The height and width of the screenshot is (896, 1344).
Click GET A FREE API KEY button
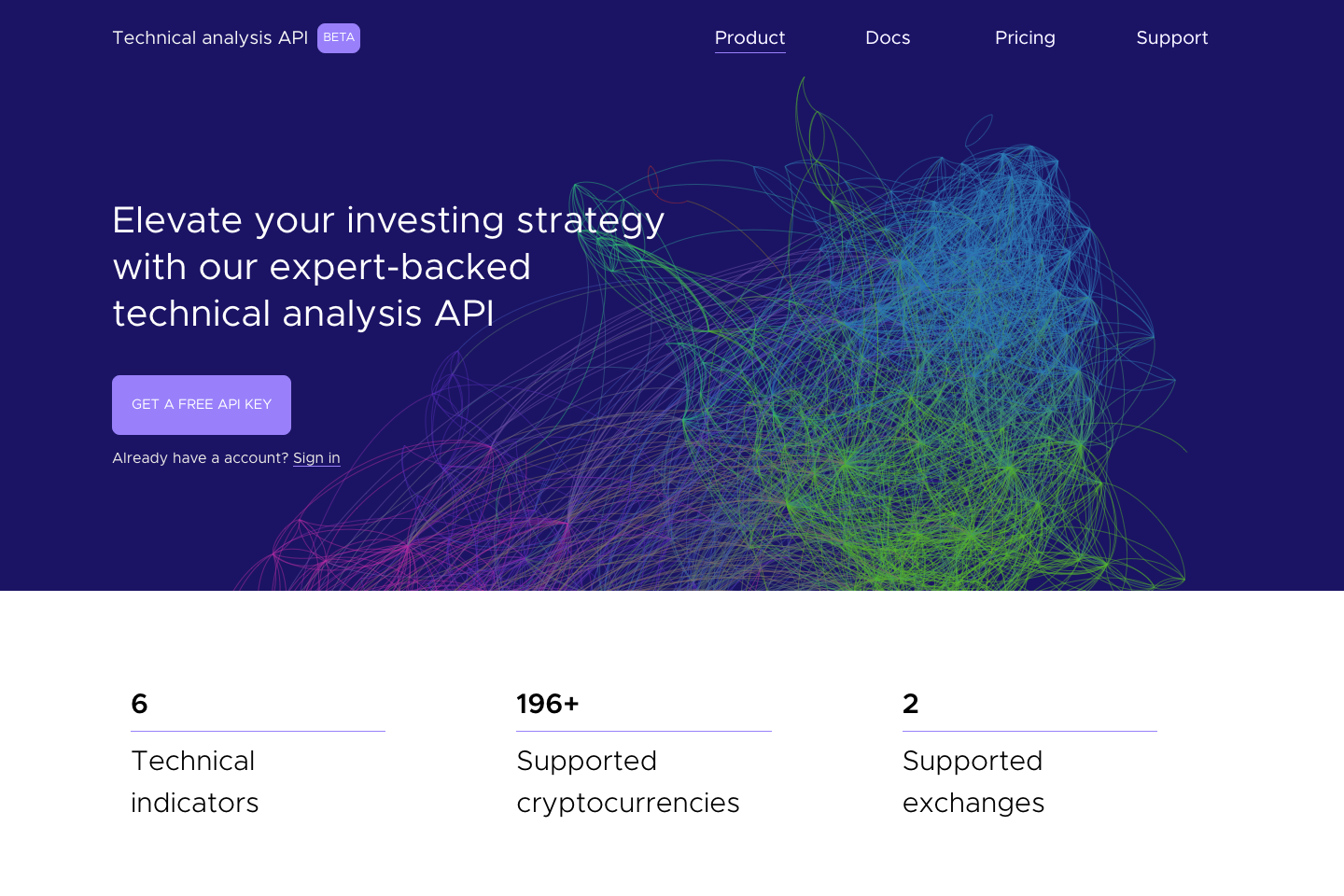(201, 404)
